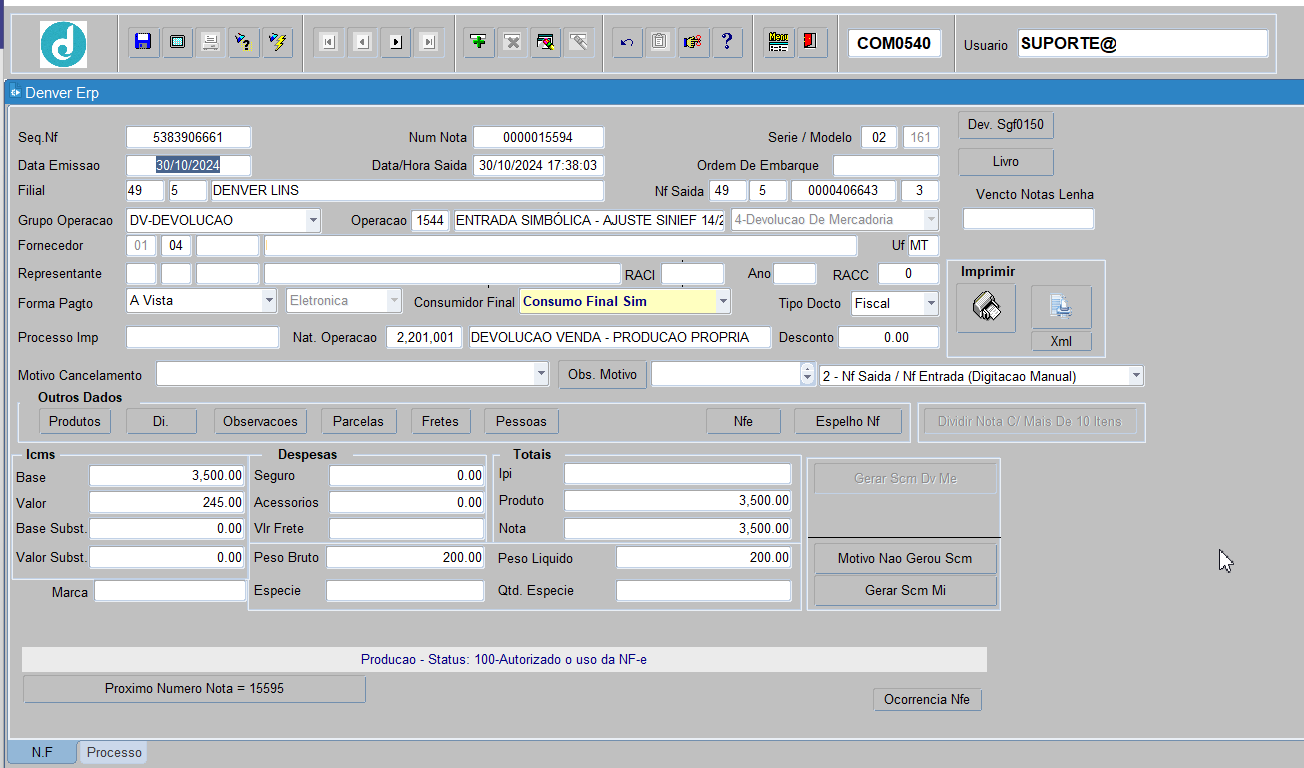Screen dimensions: 1304x768
Task: Click Proximo Numero Nota = 15595 button
Action: [x=194, y=689]
